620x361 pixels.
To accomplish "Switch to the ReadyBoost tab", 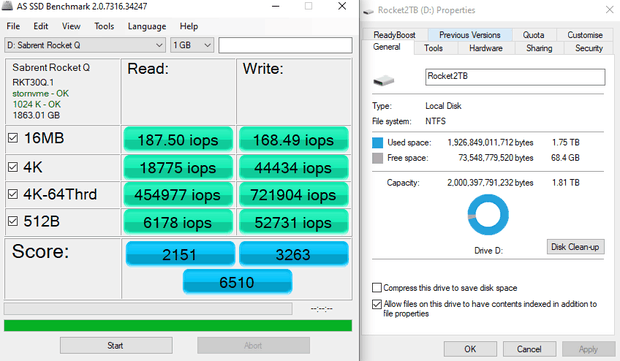I will click(x=394, y=35).
